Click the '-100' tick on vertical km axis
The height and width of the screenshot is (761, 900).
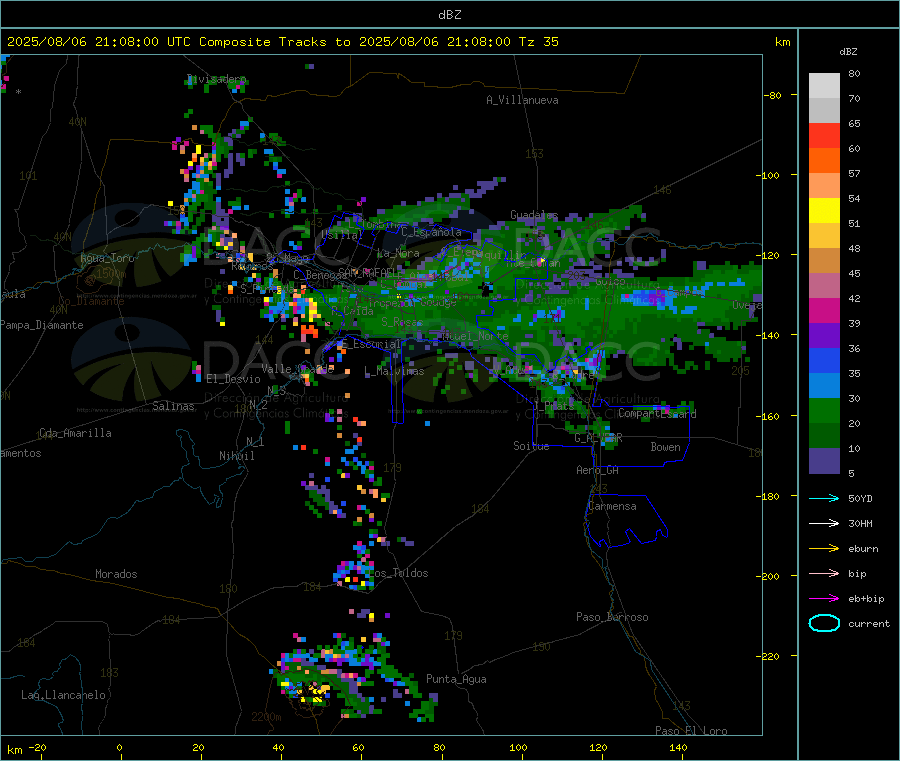point(768,175)
